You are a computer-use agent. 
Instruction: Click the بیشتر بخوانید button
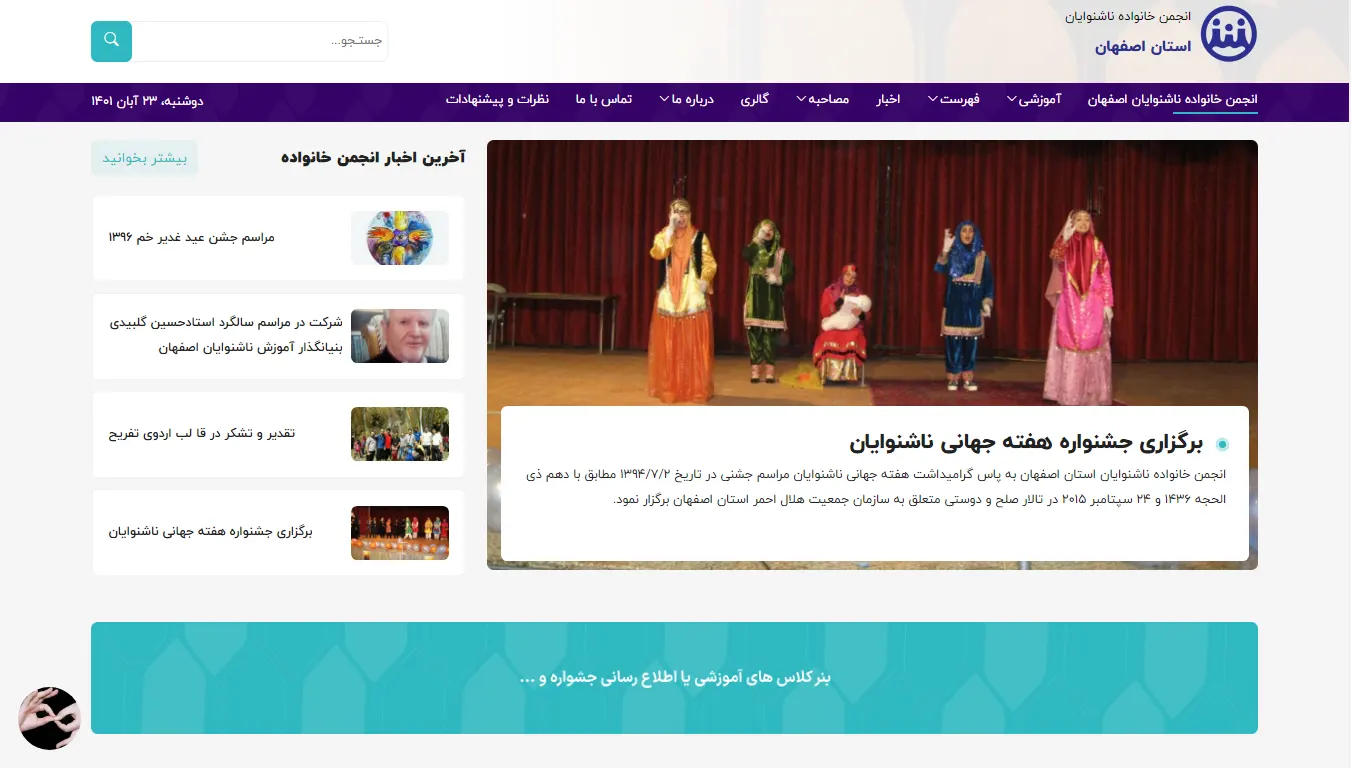(x=145, y=158)
